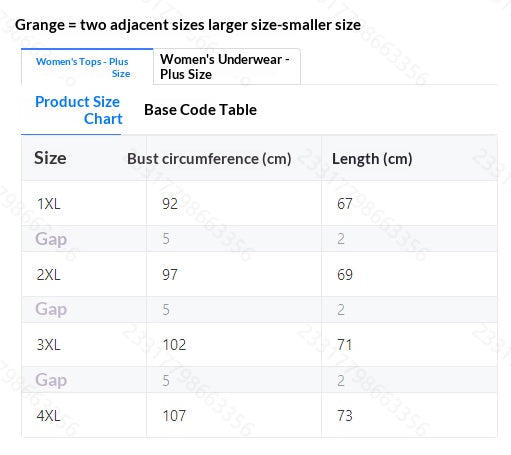Click length value 73 for 4XL

(345, 416)
